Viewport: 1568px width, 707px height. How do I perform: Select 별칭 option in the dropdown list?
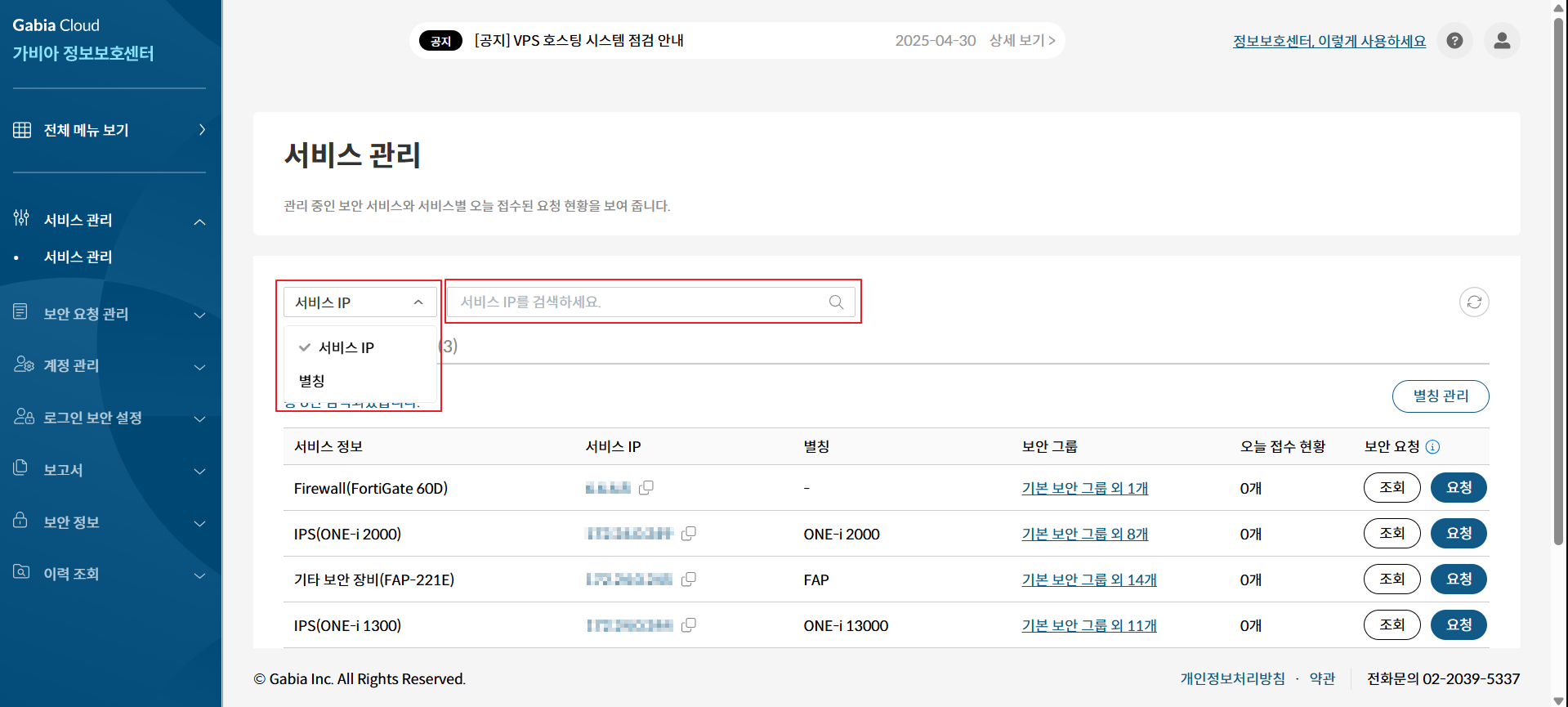[312, 382]
